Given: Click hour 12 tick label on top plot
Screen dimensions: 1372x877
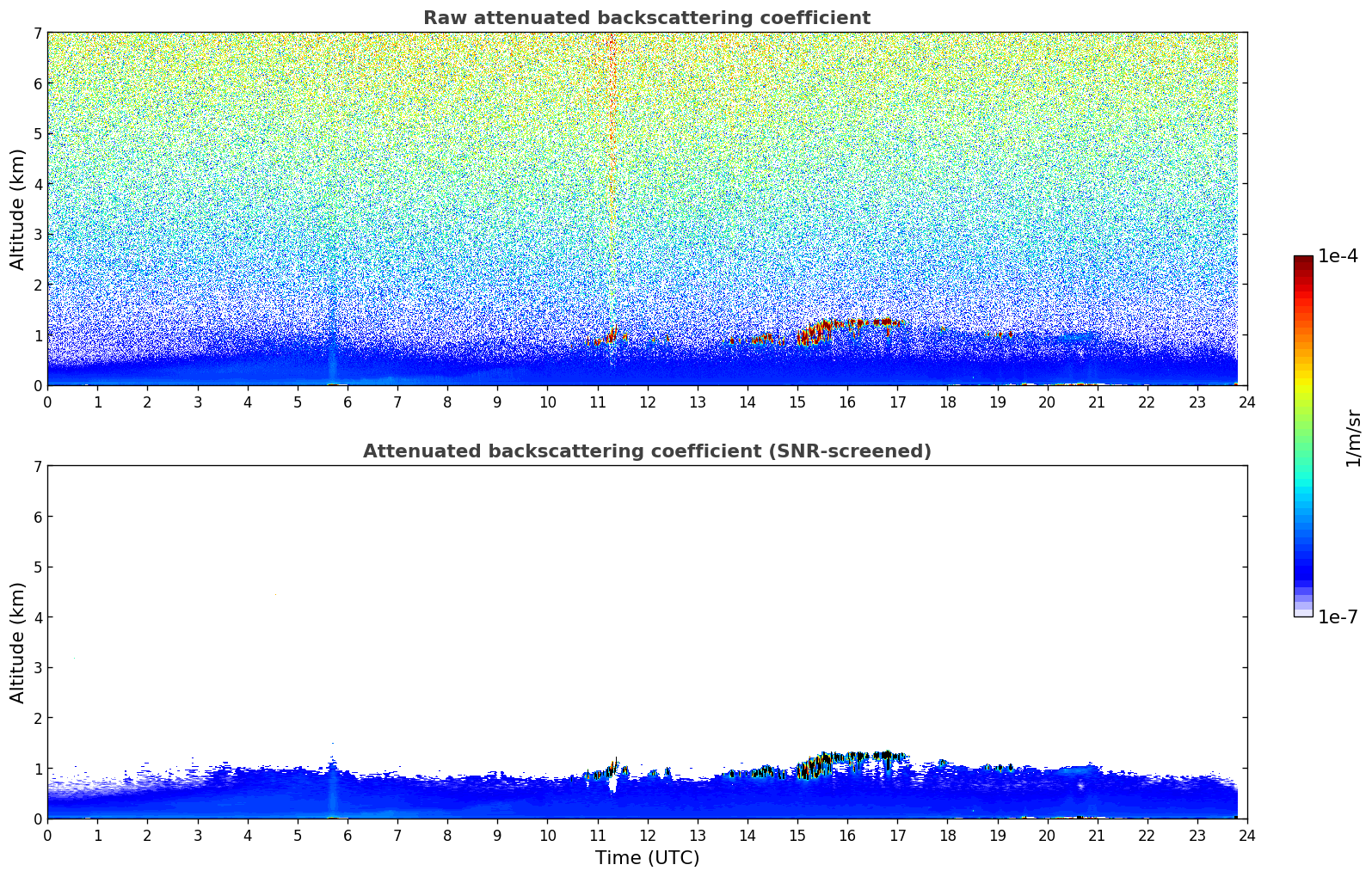Looking at the screenshot, I should tap(647, 402).
